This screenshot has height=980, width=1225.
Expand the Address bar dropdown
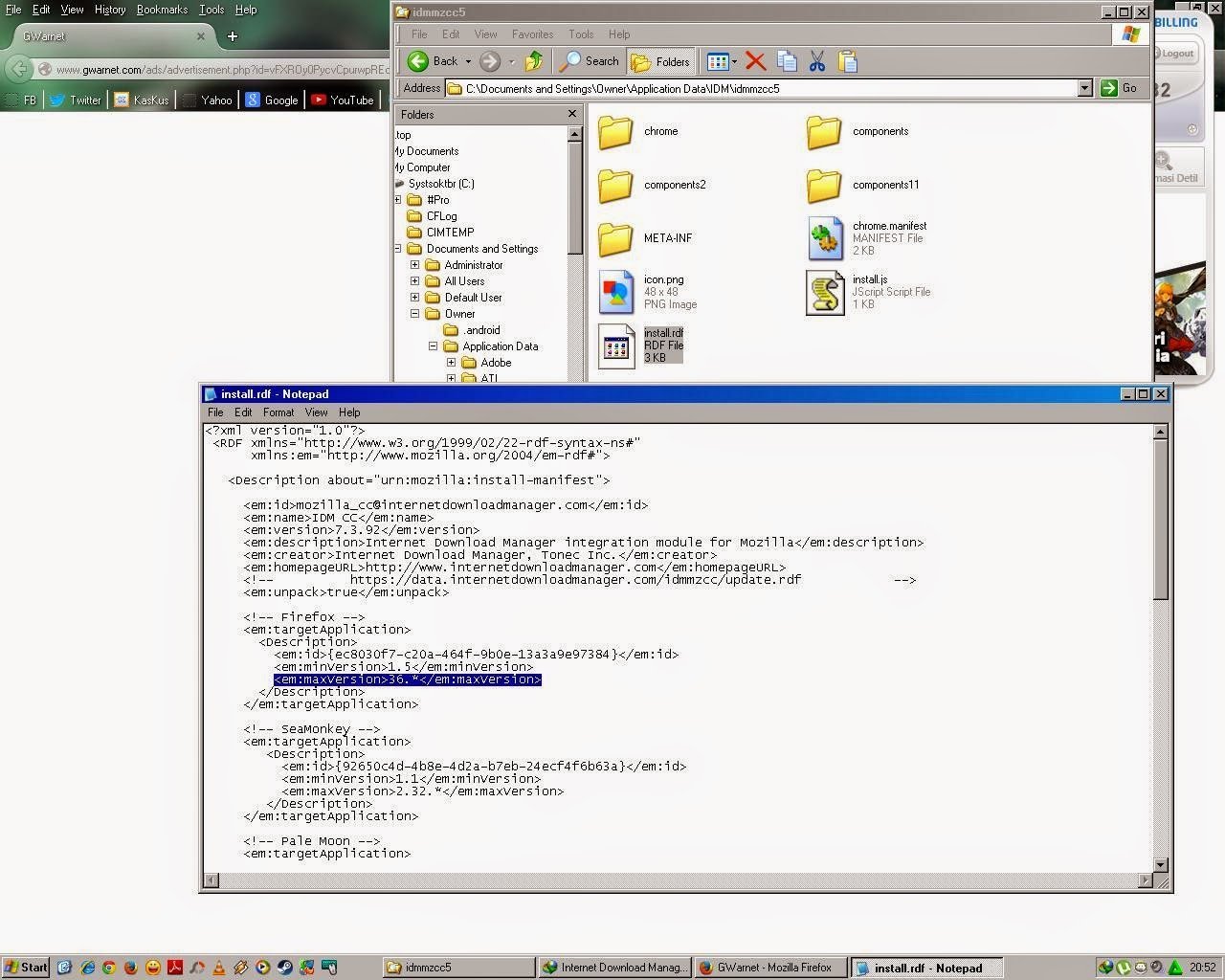[1084, 88]
